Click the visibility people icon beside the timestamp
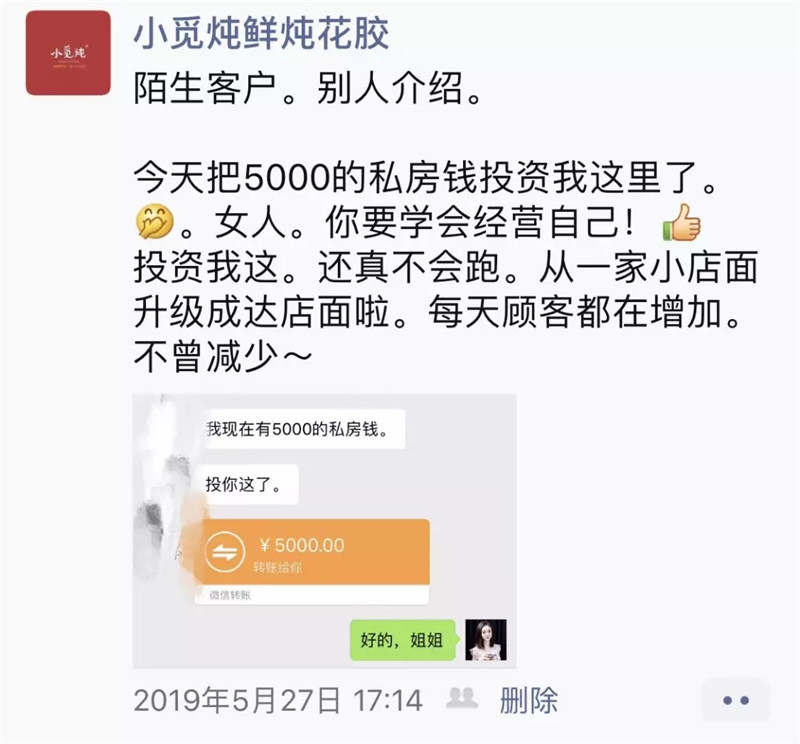 click(462, 698)
